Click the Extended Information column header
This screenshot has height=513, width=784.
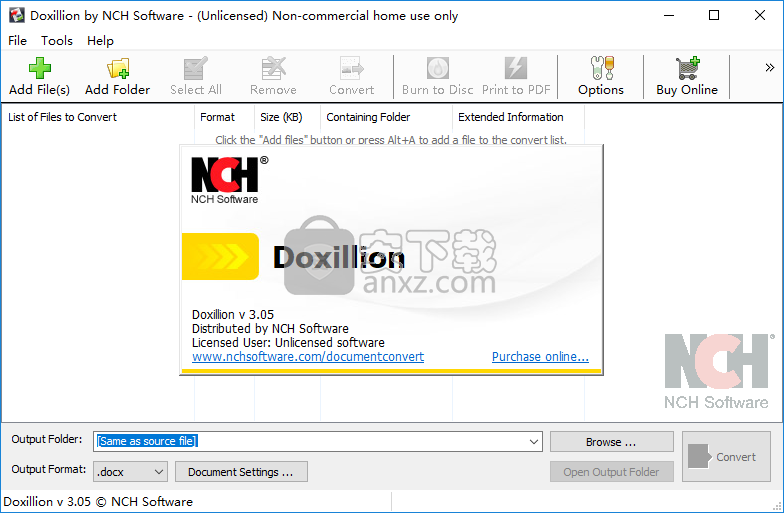[518, 117]
